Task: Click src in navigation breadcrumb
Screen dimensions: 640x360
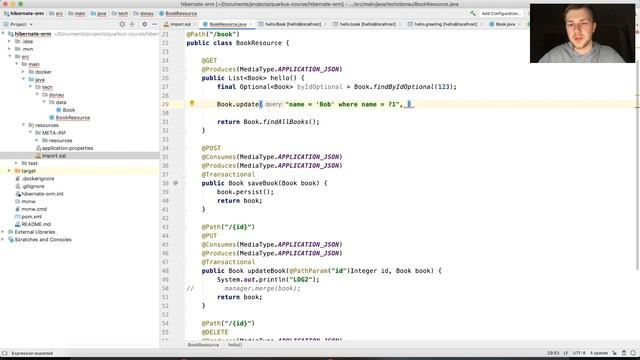Action: click(56, 13)
